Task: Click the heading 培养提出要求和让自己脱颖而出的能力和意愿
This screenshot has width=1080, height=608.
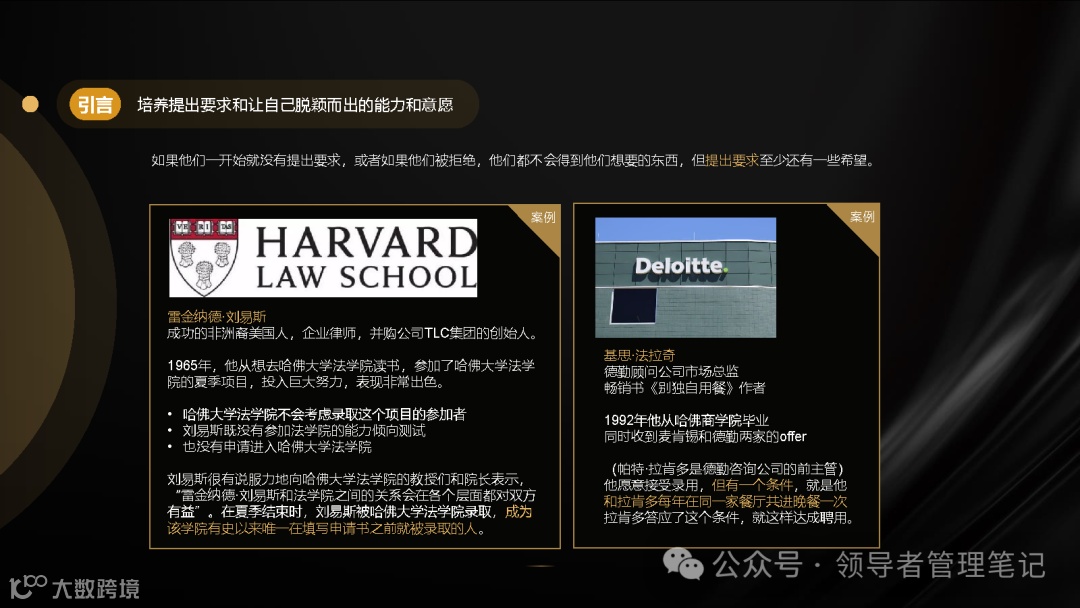Action: [295, 105]
